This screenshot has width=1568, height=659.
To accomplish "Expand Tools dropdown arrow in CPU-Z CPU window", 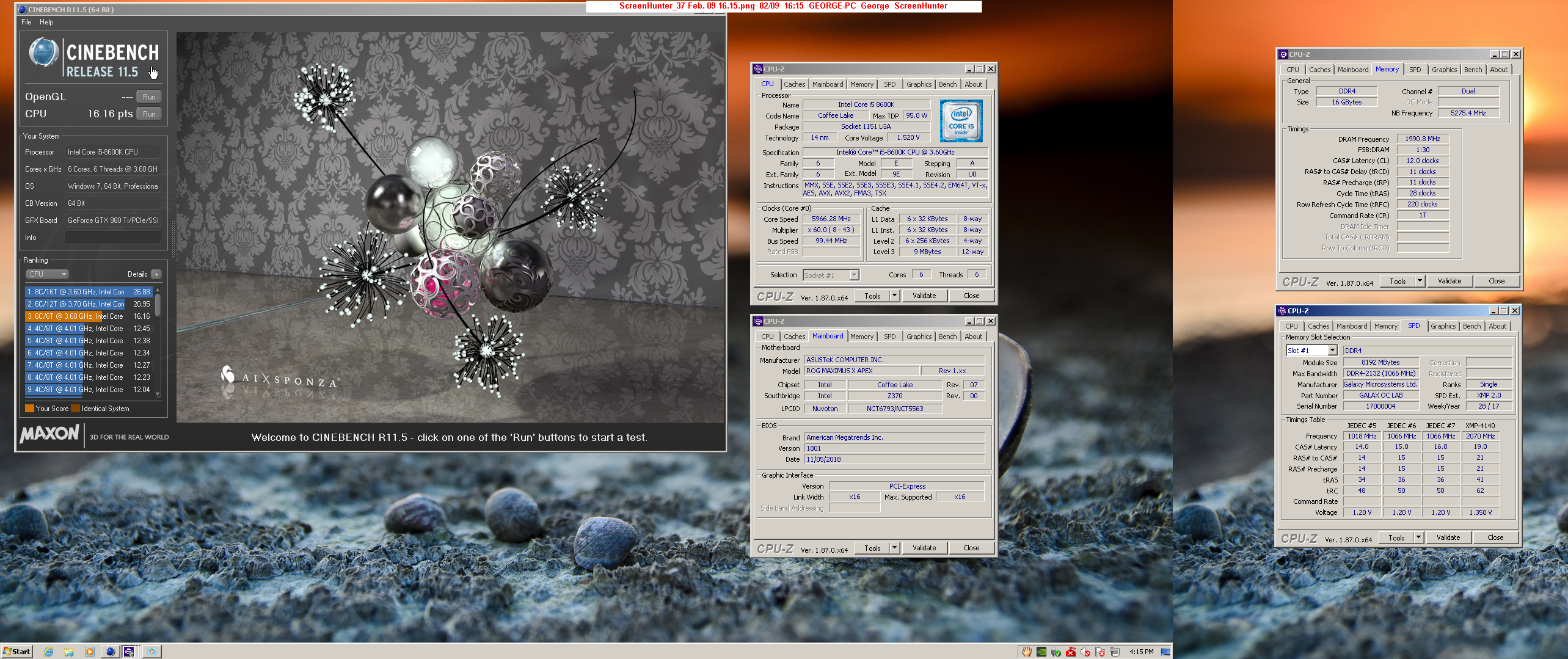I will pyautogui.click(x=894, y=296).
